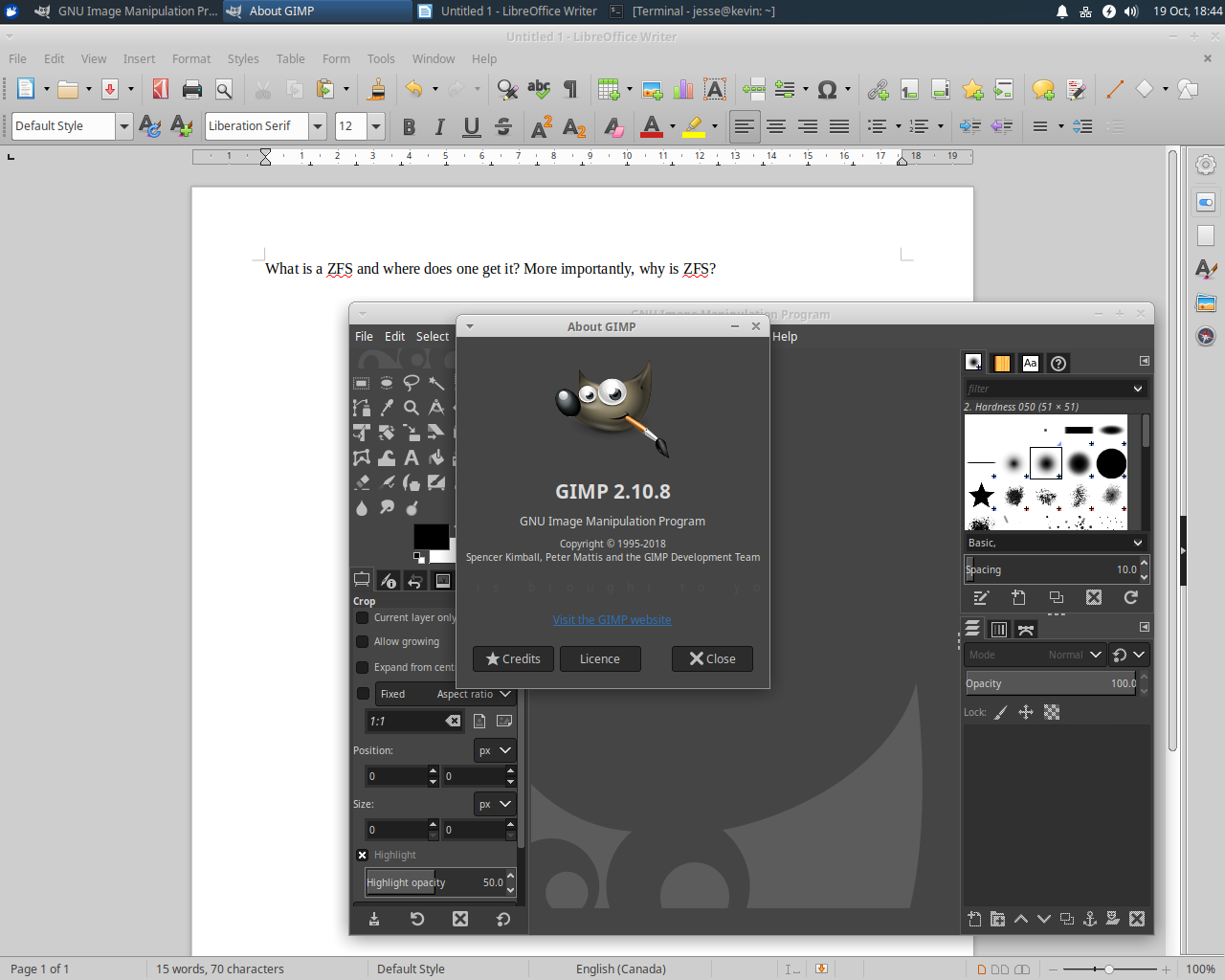Image resolution: width=1225 pixels, height=980 pixels.
Task: Switch to the Fonts tab in GIMP dock
Action: pyautogui.click(x=1030, y=363)
